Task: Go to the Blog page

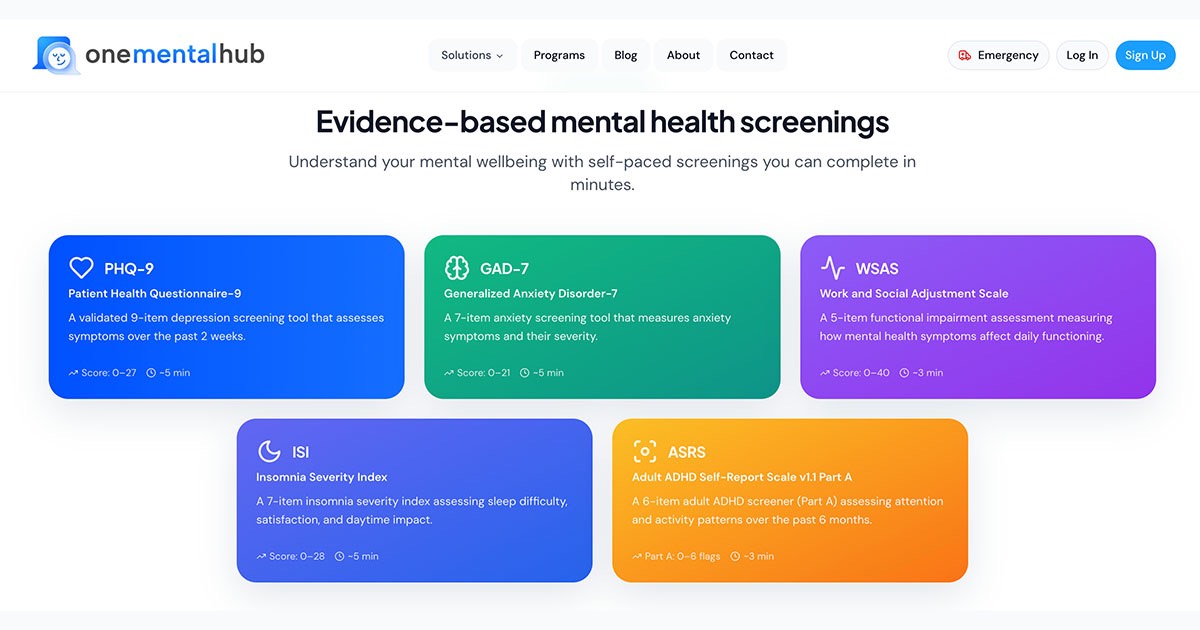Action: (x=626, y=55)
